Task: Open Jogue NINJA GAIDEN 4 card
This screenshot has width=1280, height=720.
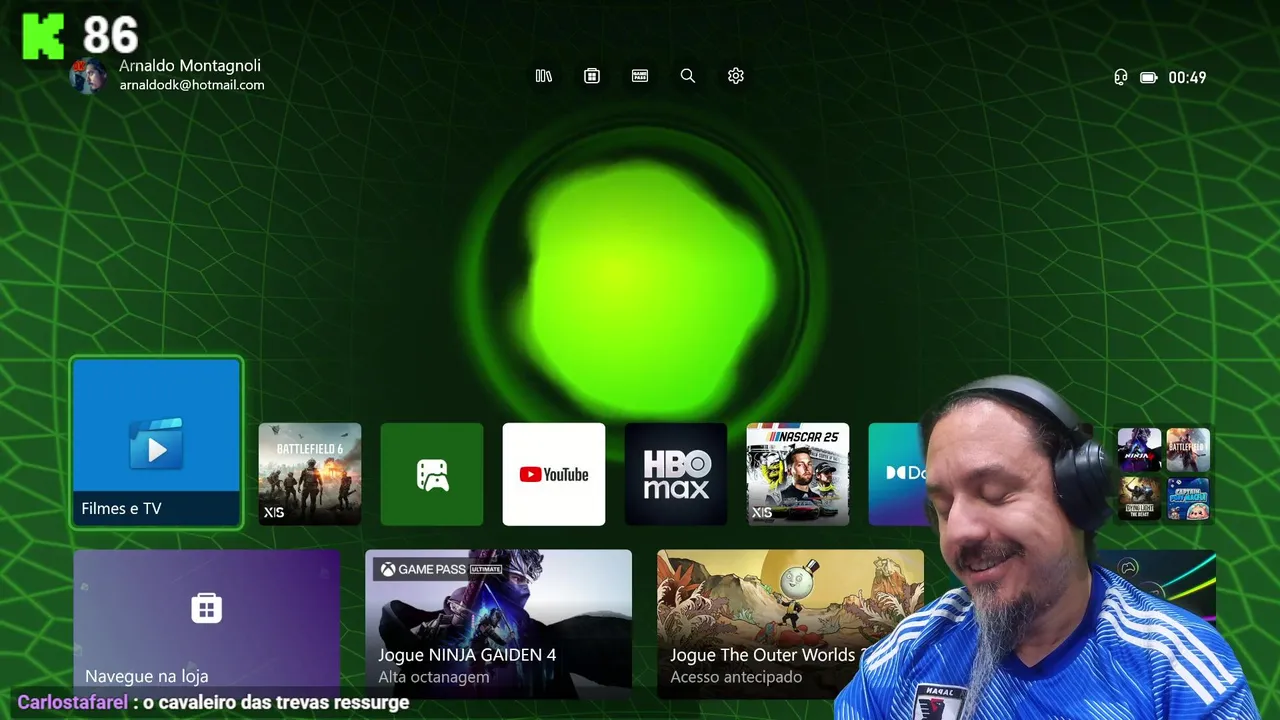Action: [498, 622]
